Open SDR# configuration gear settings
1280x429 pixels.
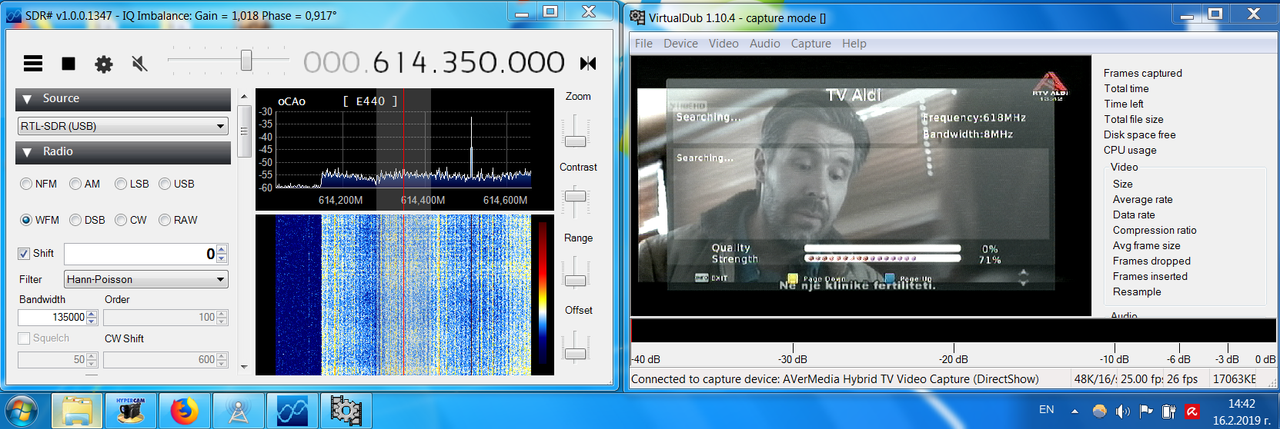pos(104,63)
